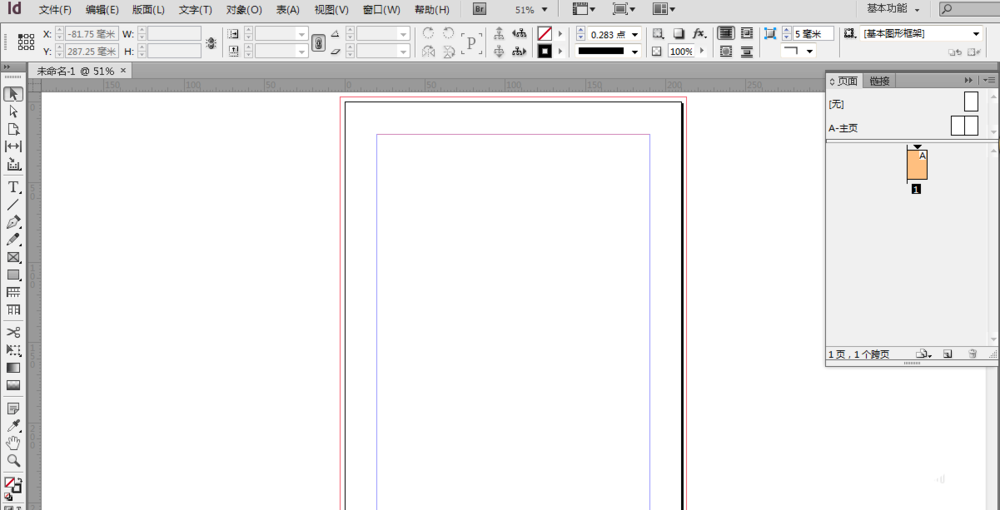
Task: Click the reference point locator grid
Action: (x=26, y=42)
